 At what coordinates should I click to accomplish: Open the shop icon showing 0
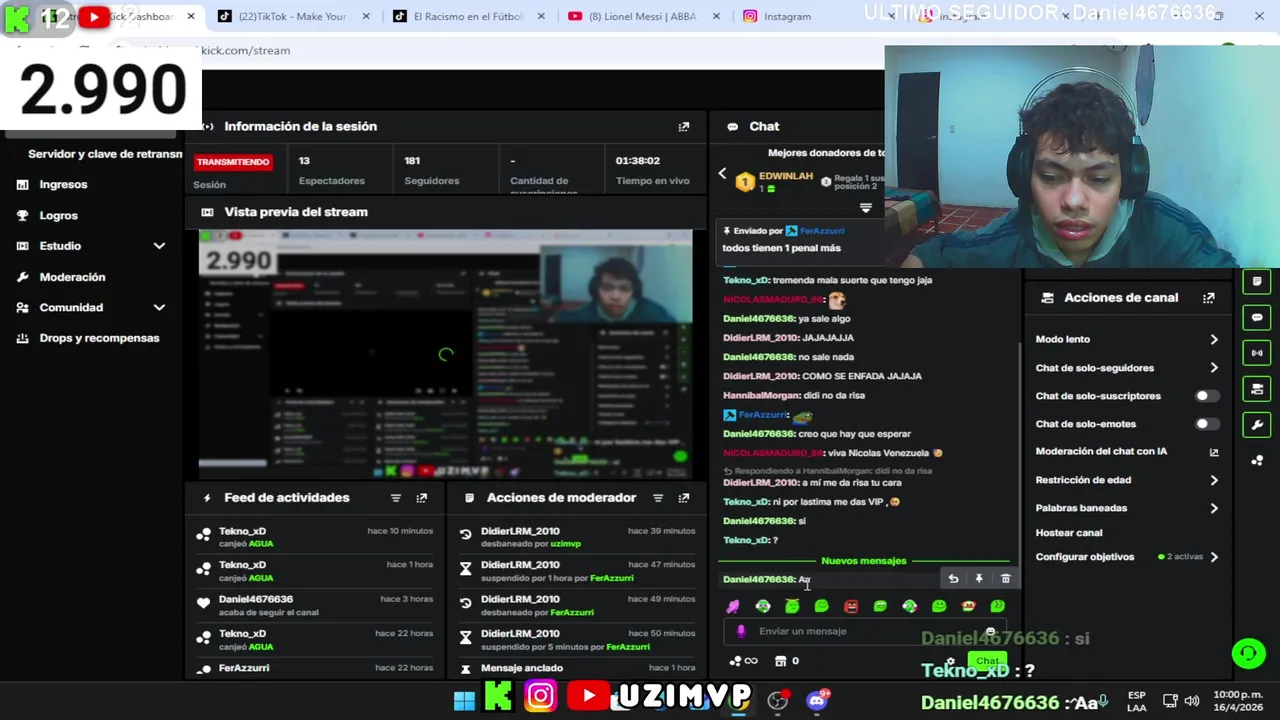pos(787,661)
